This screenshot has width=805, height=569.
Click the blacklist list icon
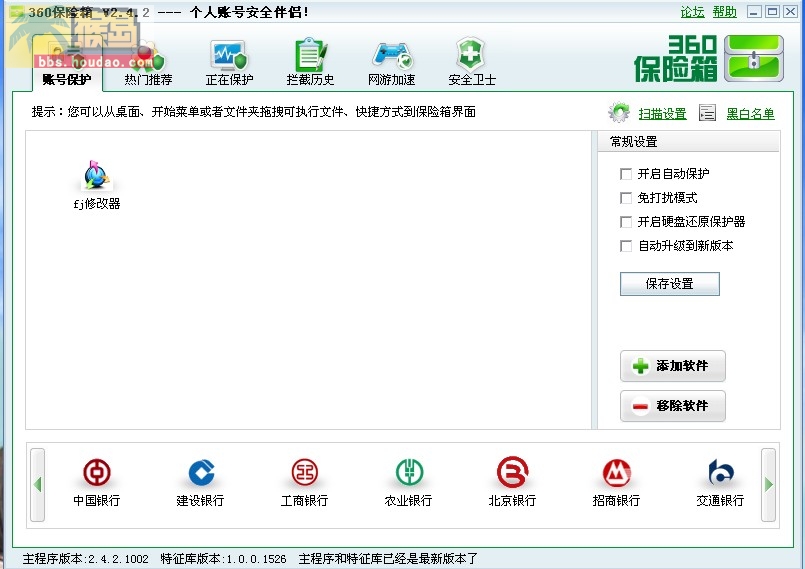pos(707,112)
